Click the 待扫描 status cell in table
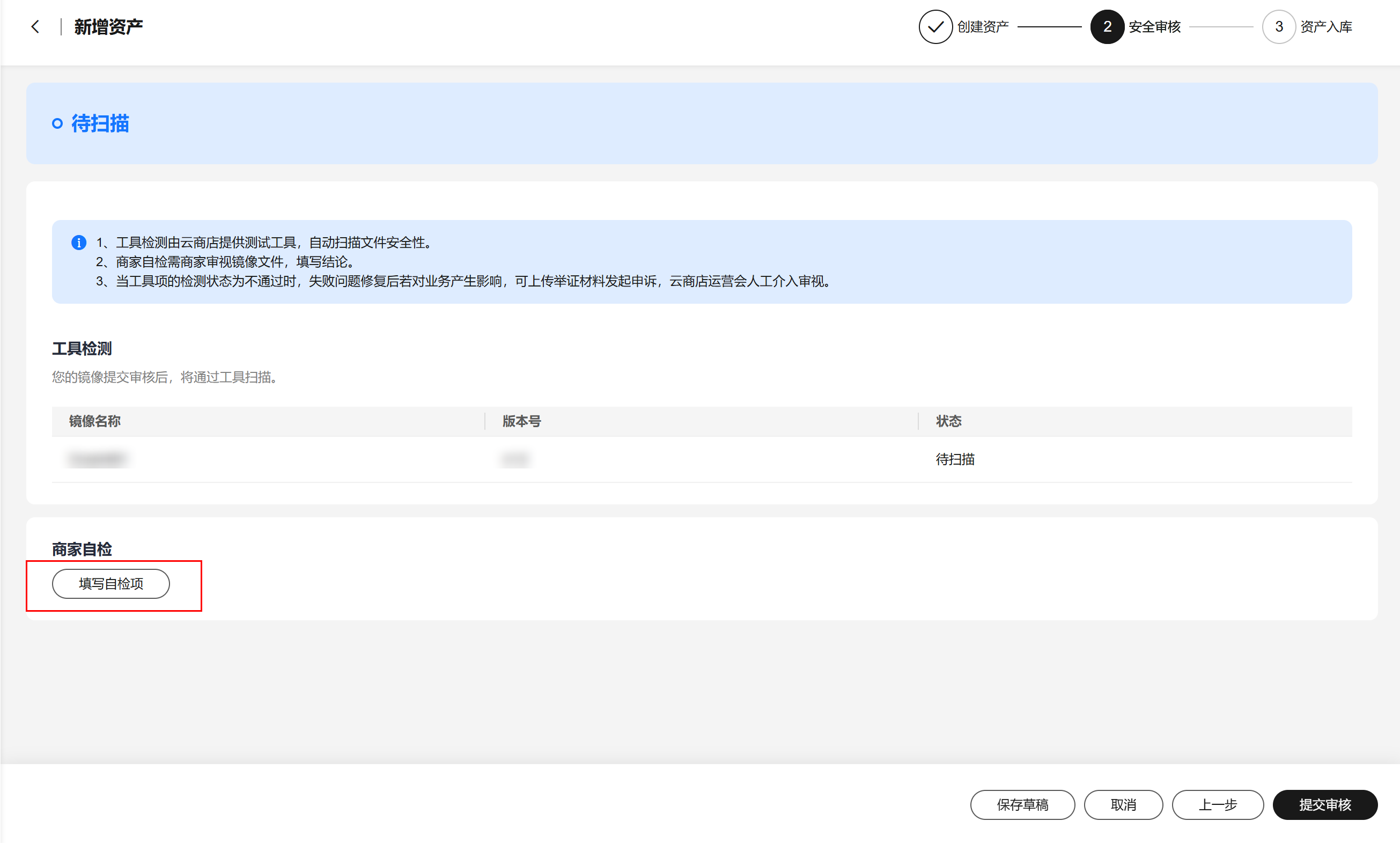This screenshot has width=1400, height=843. point(955,459)
